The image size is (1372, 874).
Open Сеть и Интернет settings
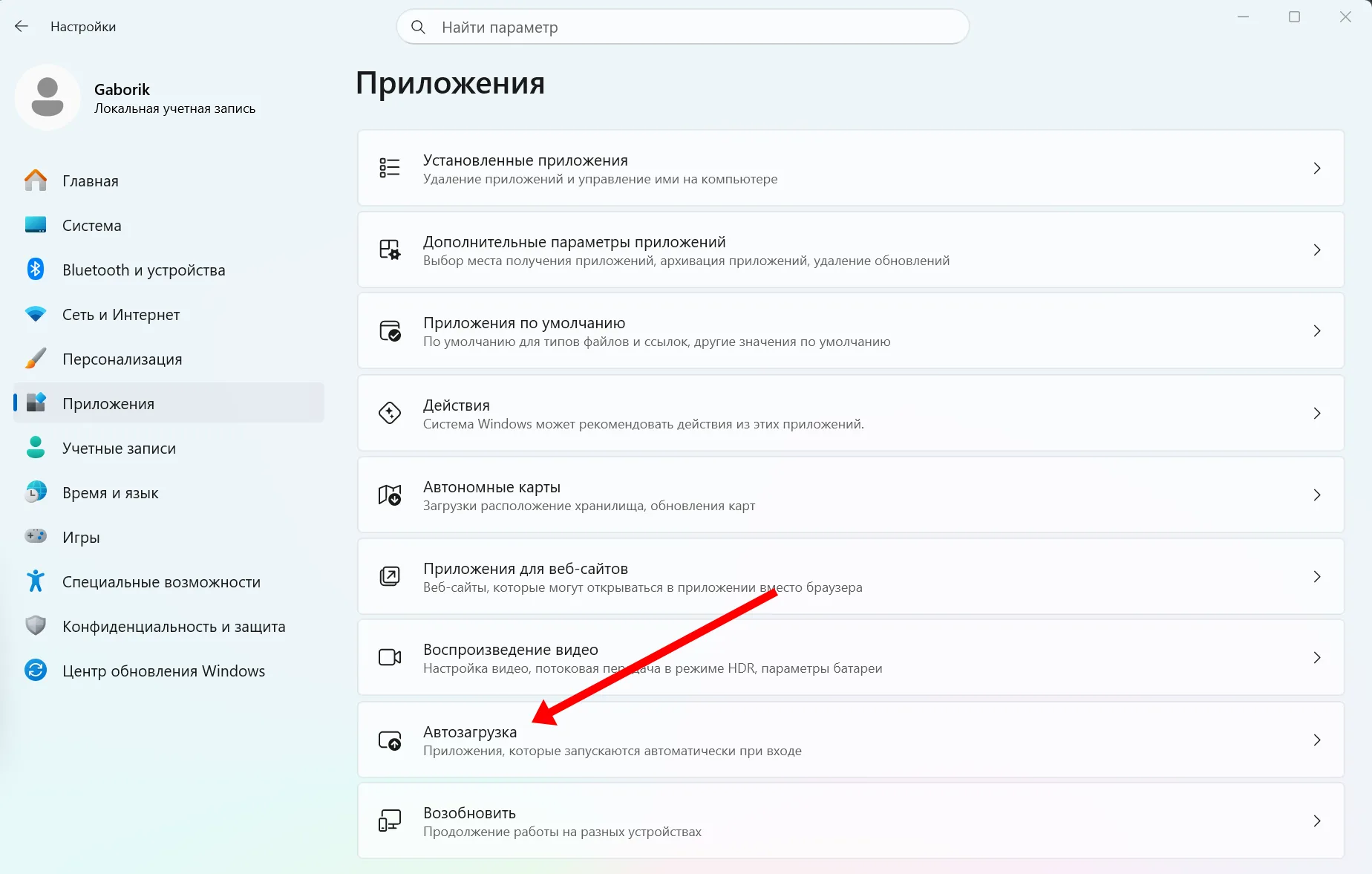[x=169, y=314]
